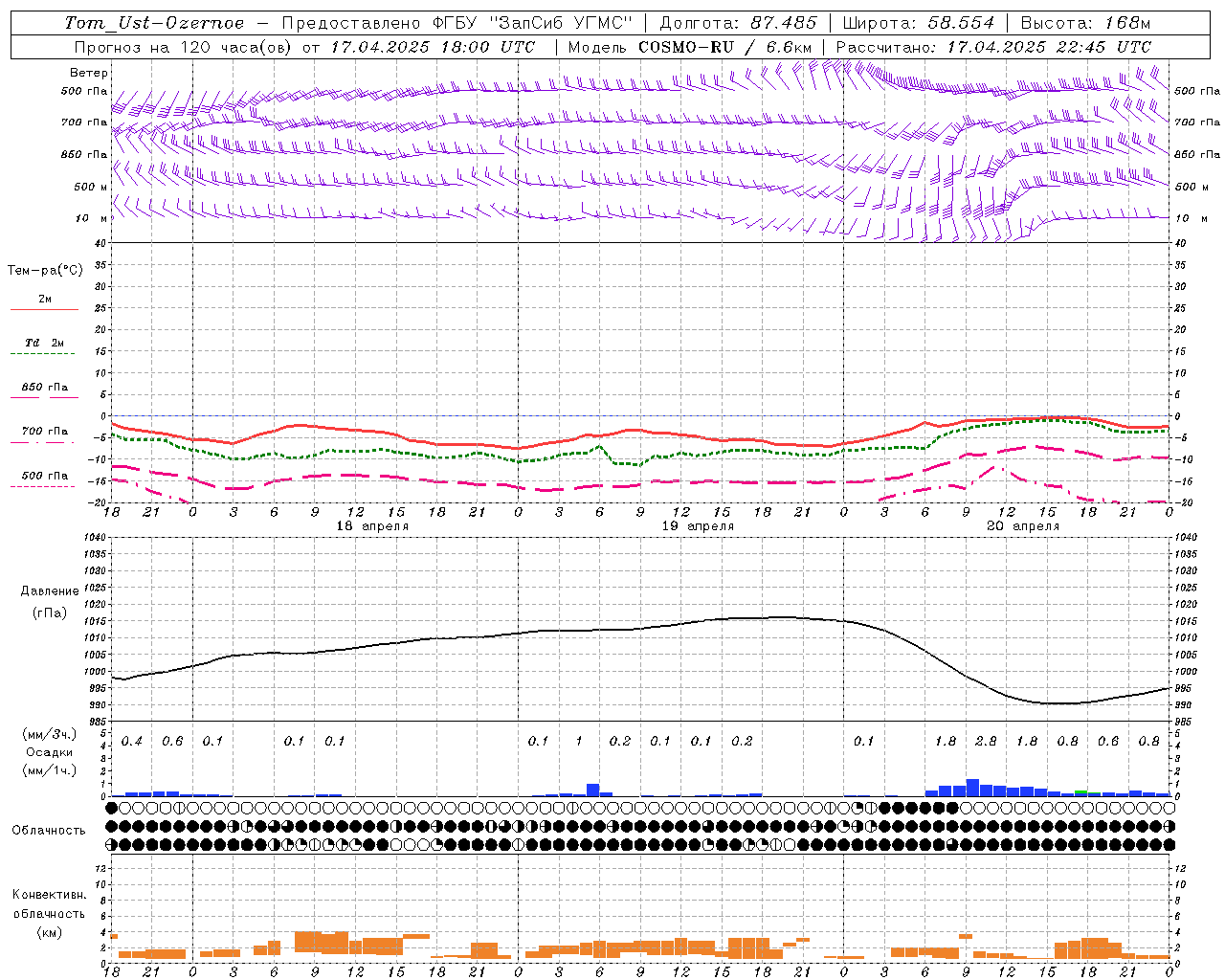Click the Конвективн. convective cloud label
Image resolution: width=1225 pixels, height=980 pixels.
coord(50,895)
